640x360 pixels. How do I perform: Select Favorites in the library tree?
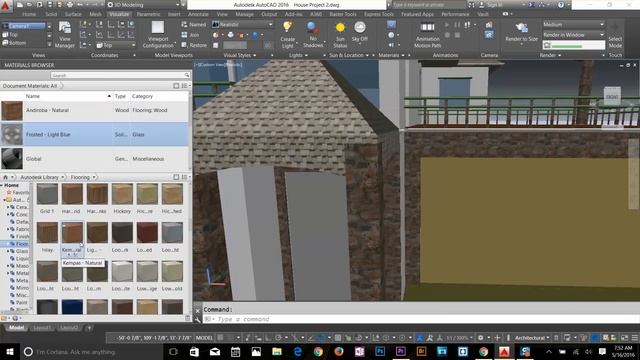click(x=20, y=192)
